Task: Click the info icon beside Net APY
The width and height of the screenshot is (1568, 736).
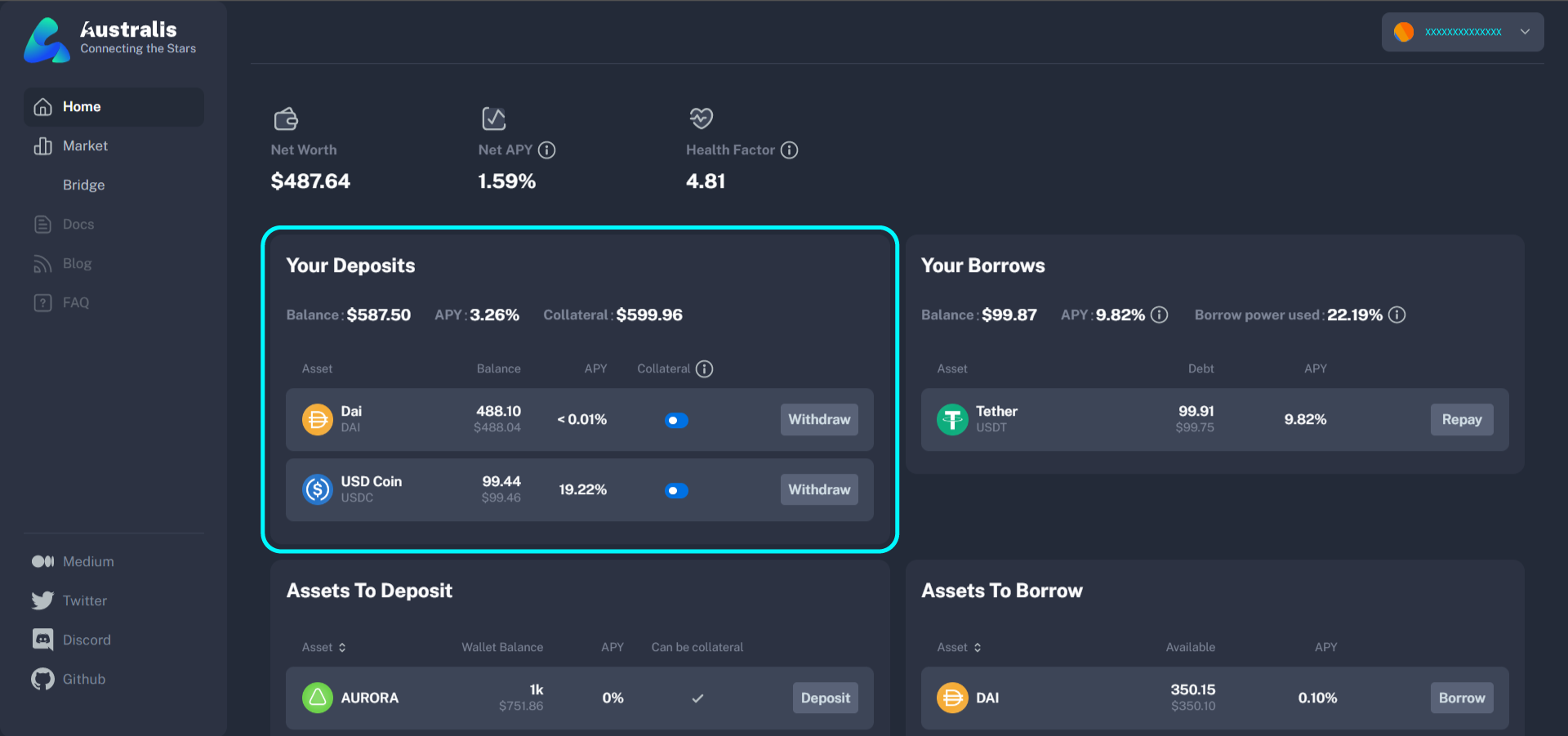Action: point(547,150)
